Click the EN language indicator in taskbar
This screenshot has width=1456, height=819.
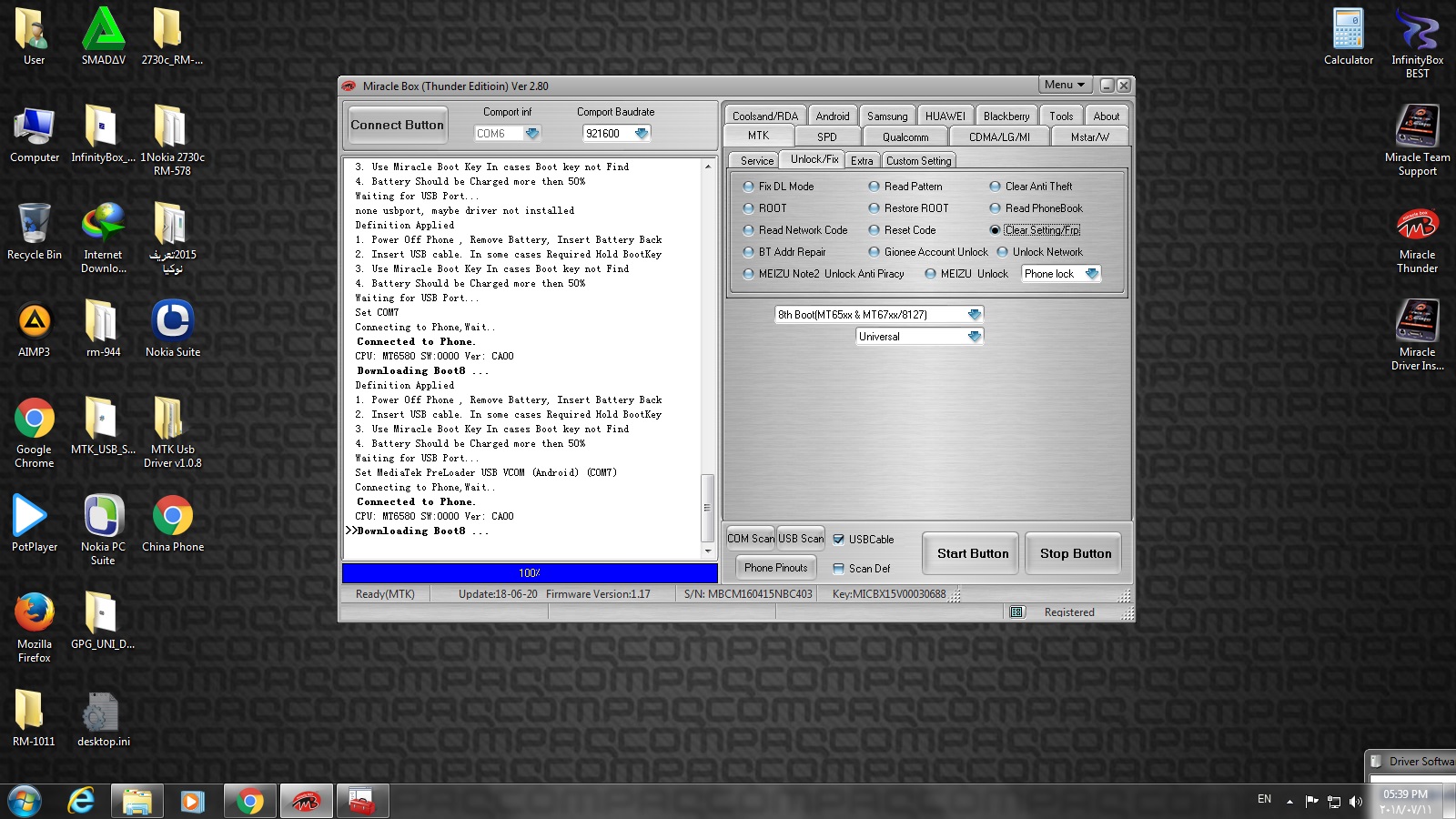point(1264,799)
